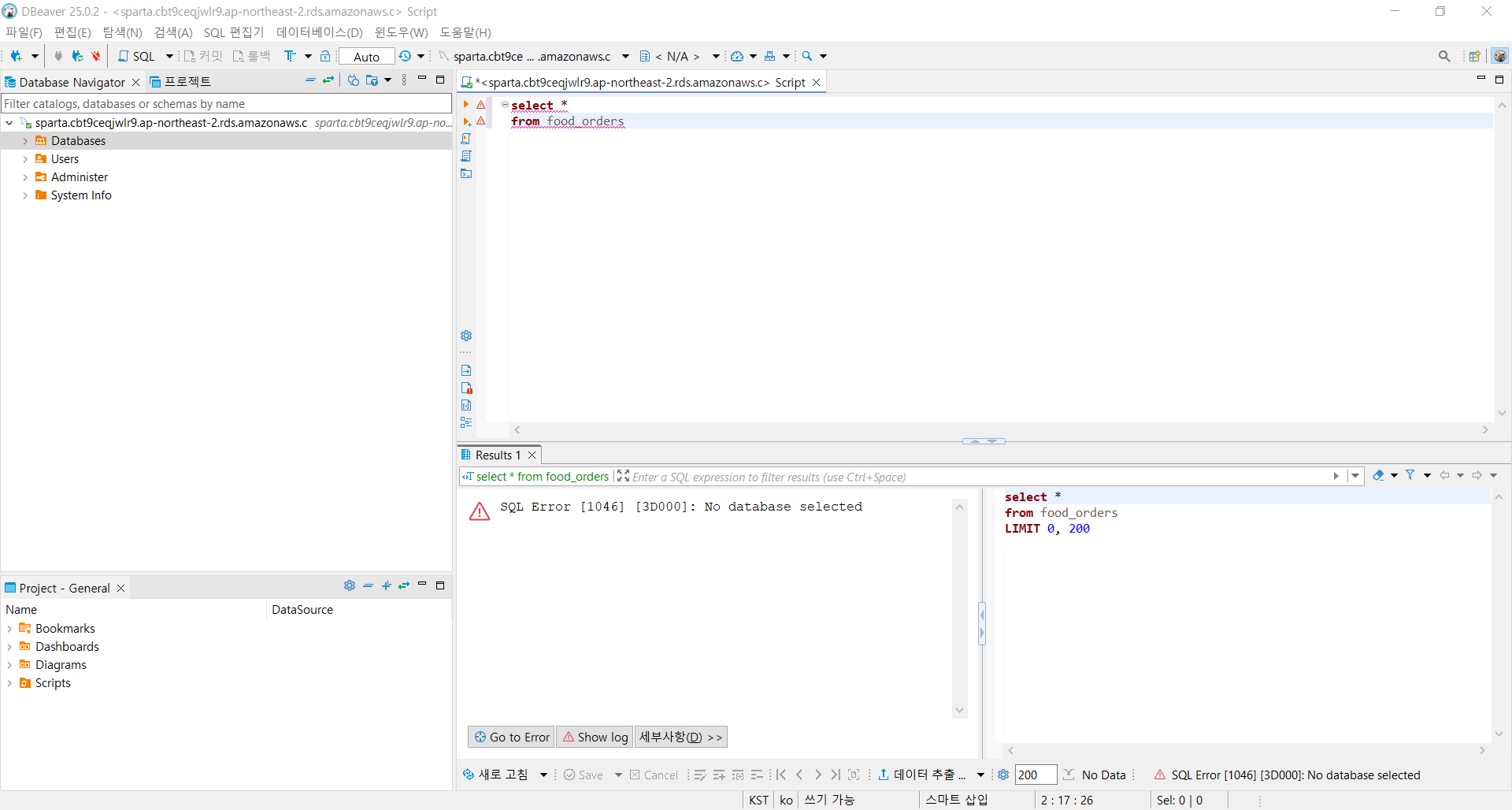The image size is (1512, 810).
Task: Click Apply filter arrow in results filter bar
Action: pyautogui.click(x=1336, y=476)
